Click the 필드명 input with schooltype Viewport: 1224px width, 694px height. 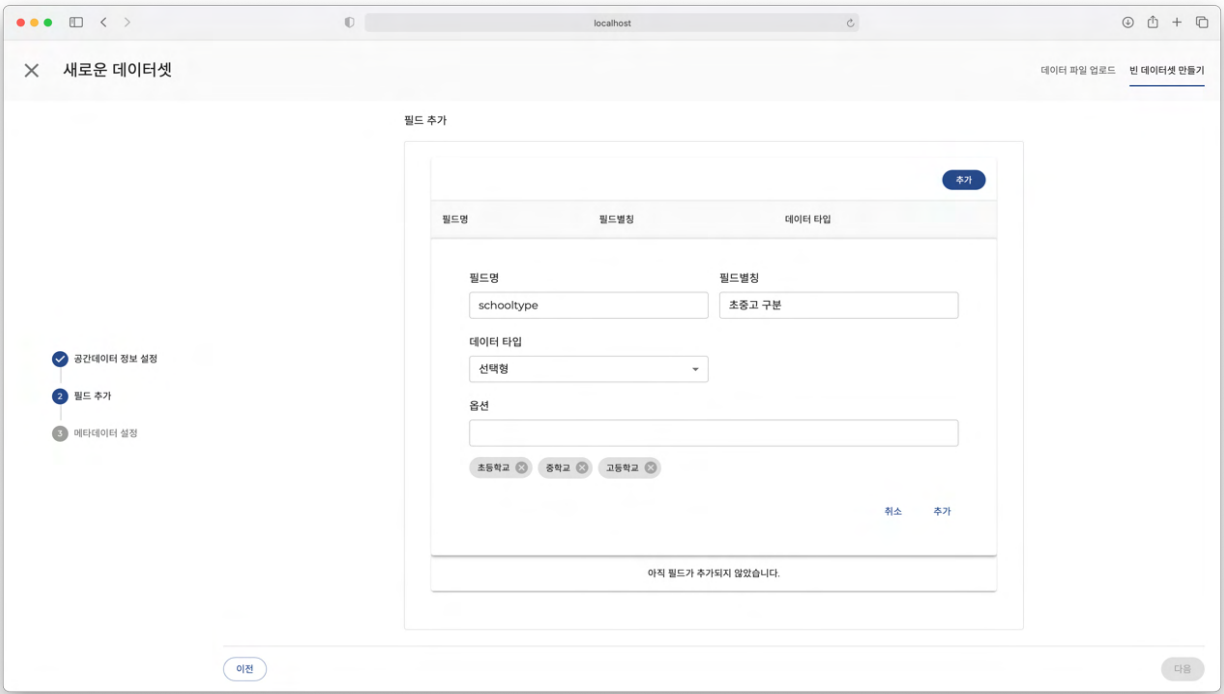click(588, 305)
